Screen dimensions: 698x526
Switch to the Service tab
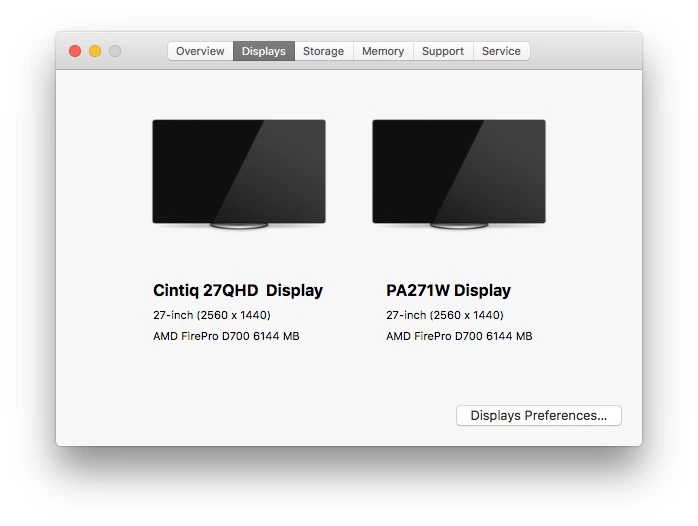pos(501,51)
